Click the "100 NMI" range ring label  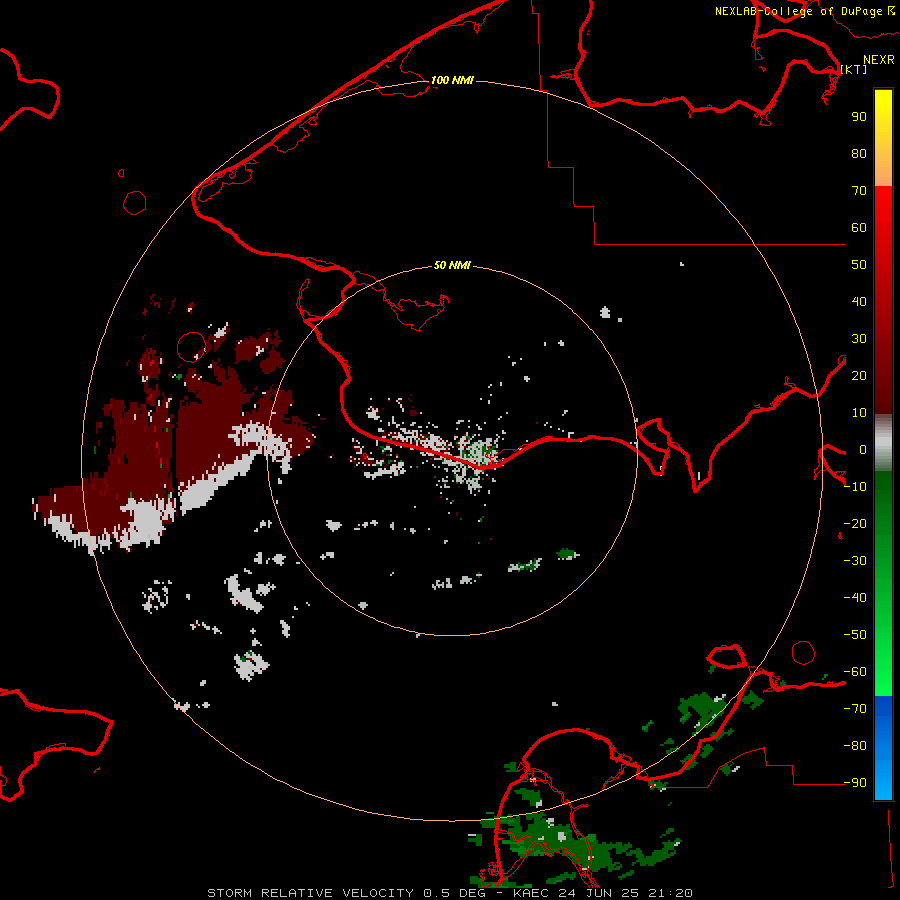452,80
